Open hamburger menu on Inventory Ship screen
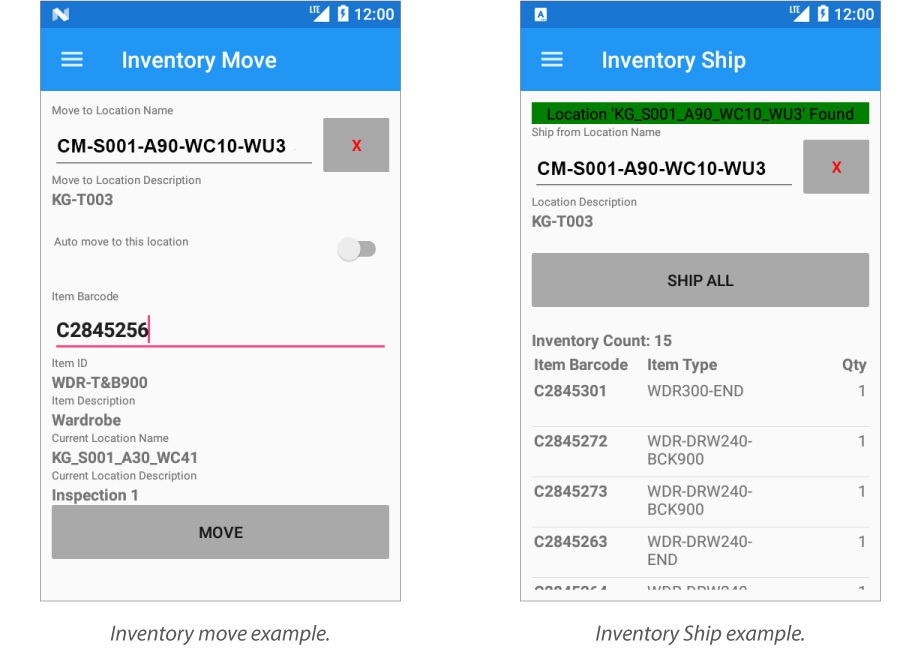Image resolution: width=921 pixels, height=651 pixels. 552,60
